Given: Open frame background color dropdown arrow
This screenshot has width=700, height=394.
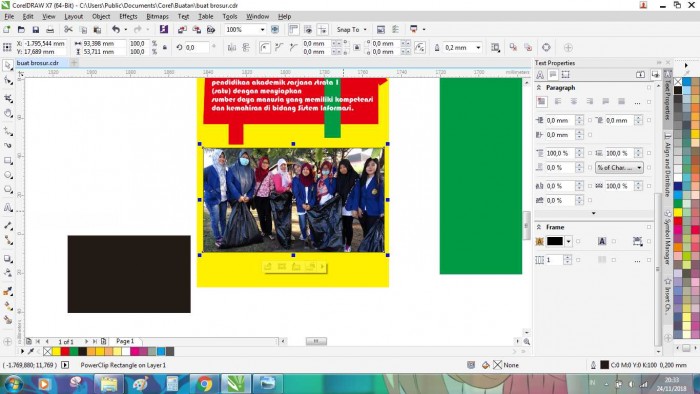Looking at the screenshot, I should 568,241.
